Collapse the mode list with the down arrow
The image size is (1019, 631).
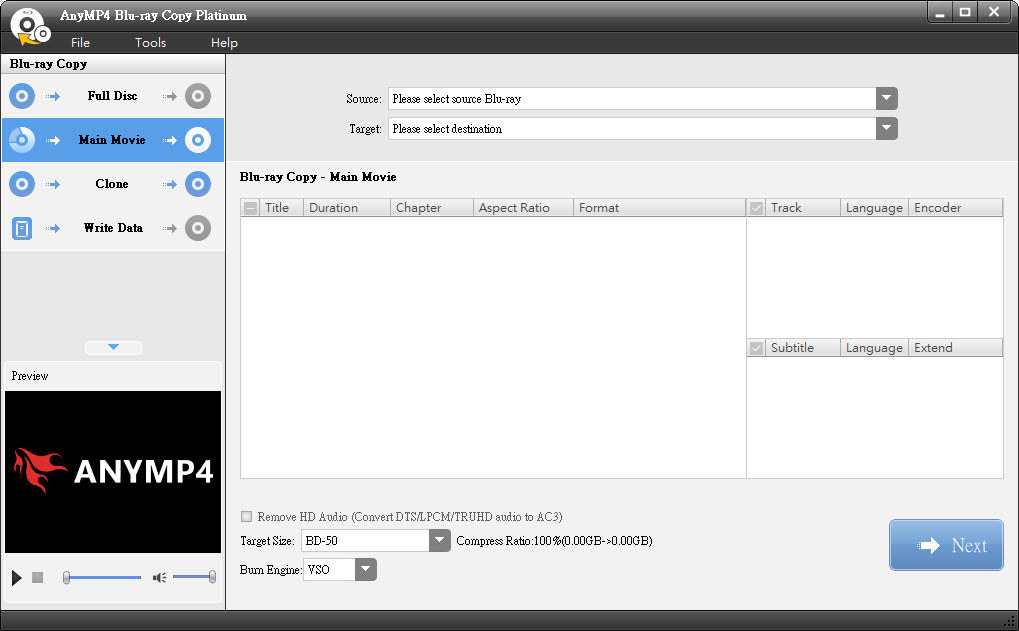tap(113, 347)
